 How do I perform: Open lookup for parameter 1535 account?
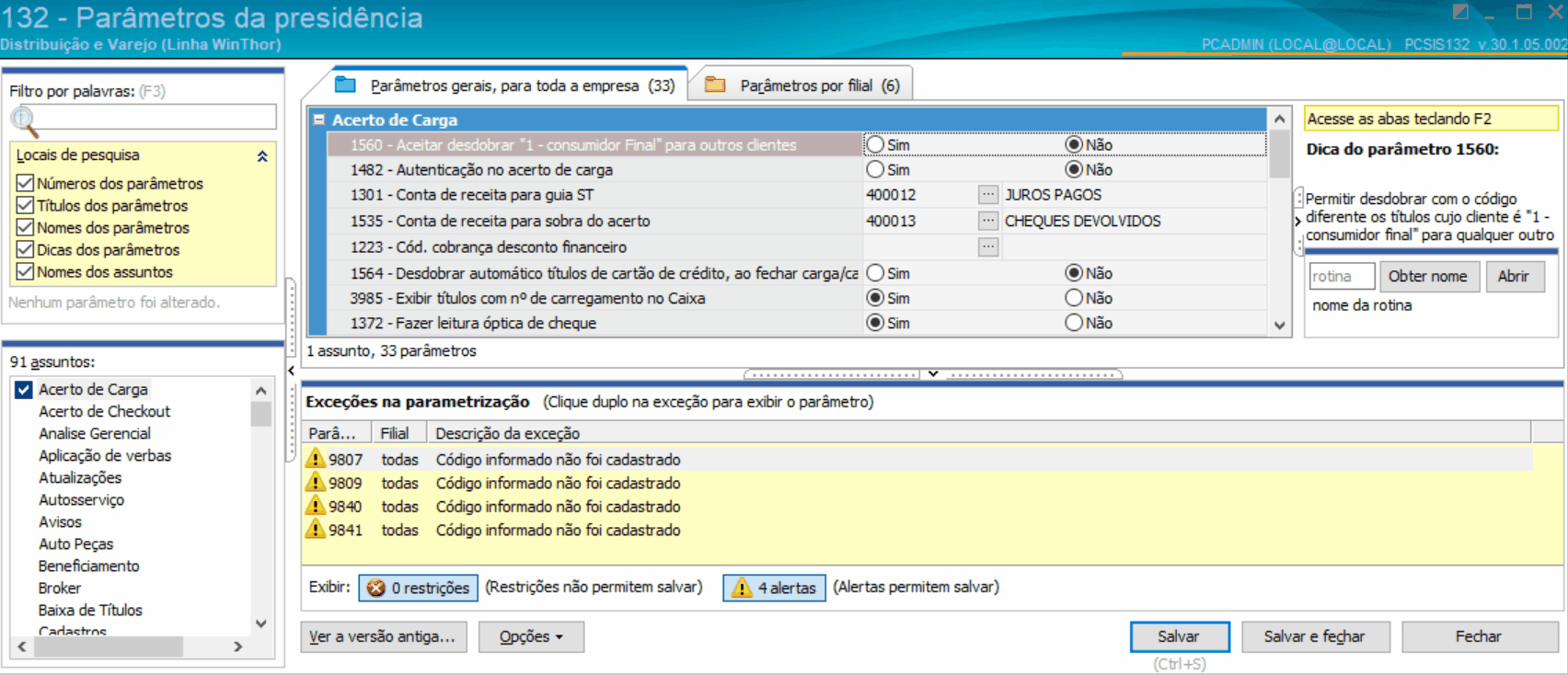pyautogui.click(x=987, y=221)
